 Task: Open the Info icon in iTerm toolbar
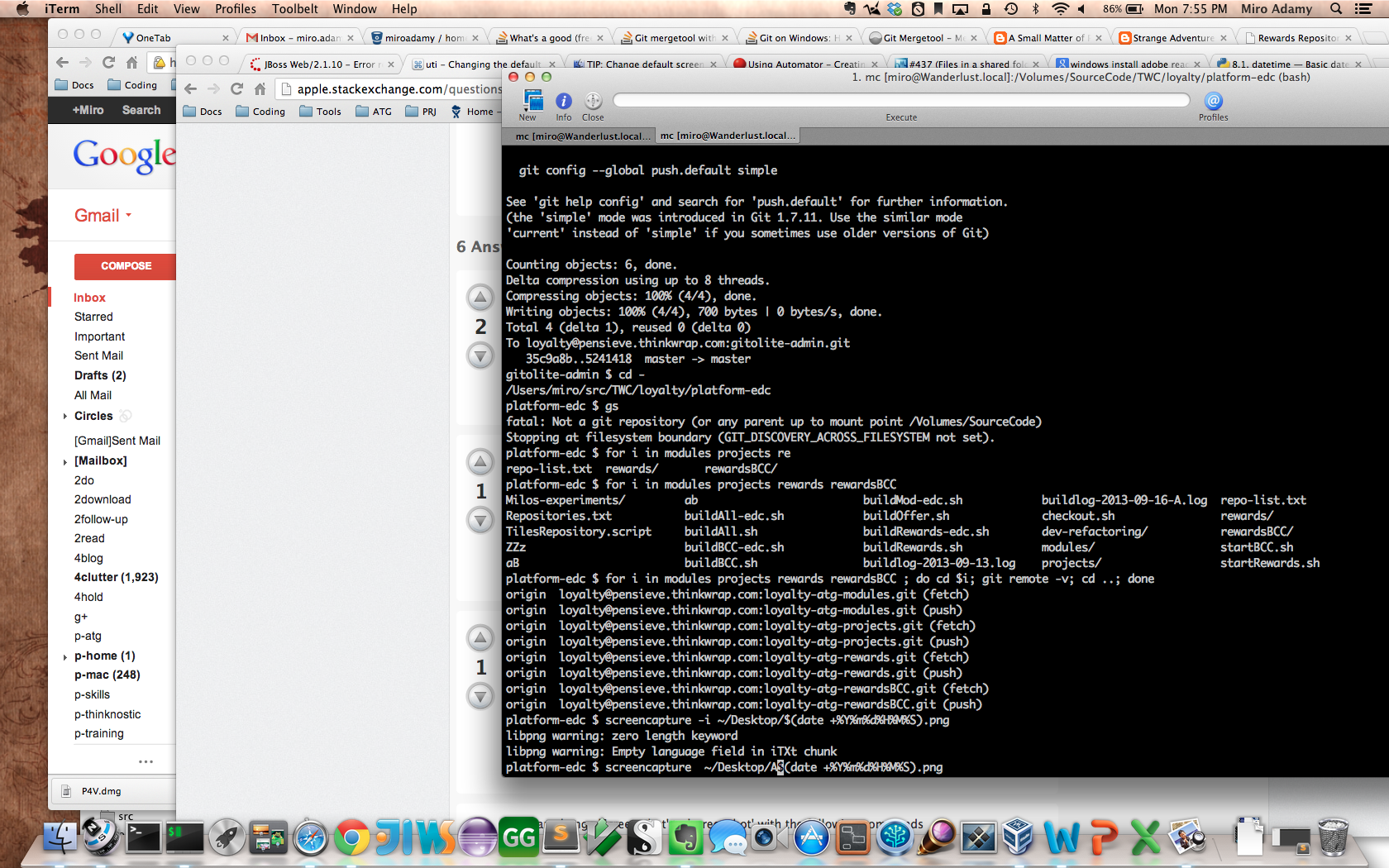coord(564,101)
